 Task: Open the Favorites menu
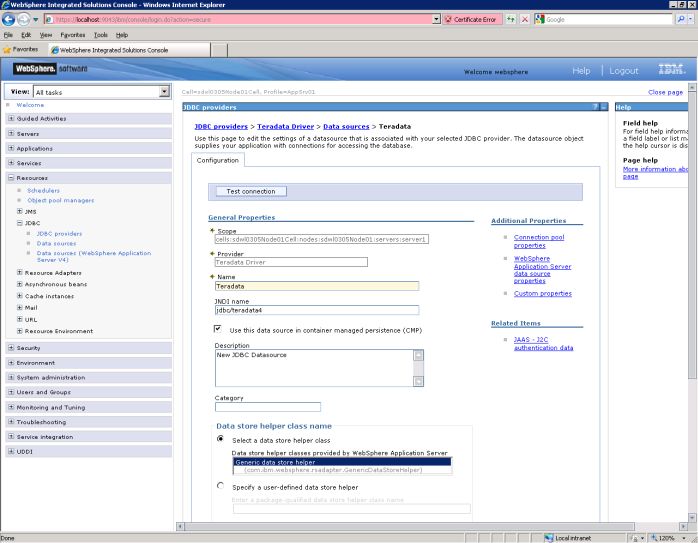[73, 35]
